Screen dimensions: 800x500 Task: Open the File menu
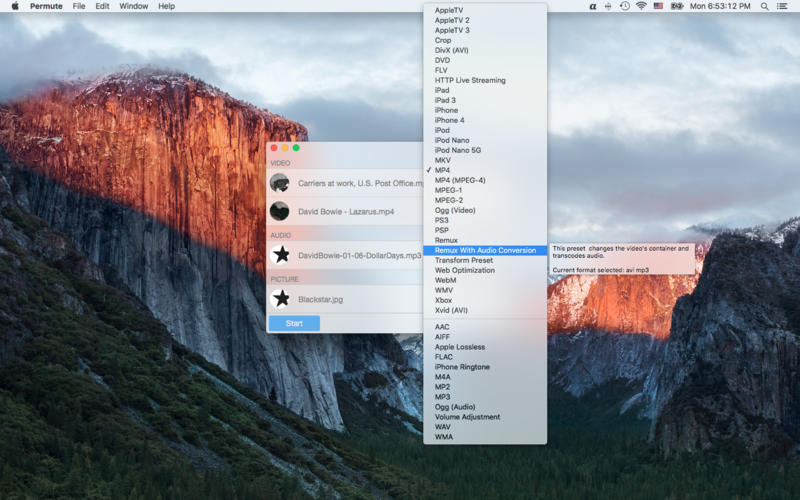[79, 6]
